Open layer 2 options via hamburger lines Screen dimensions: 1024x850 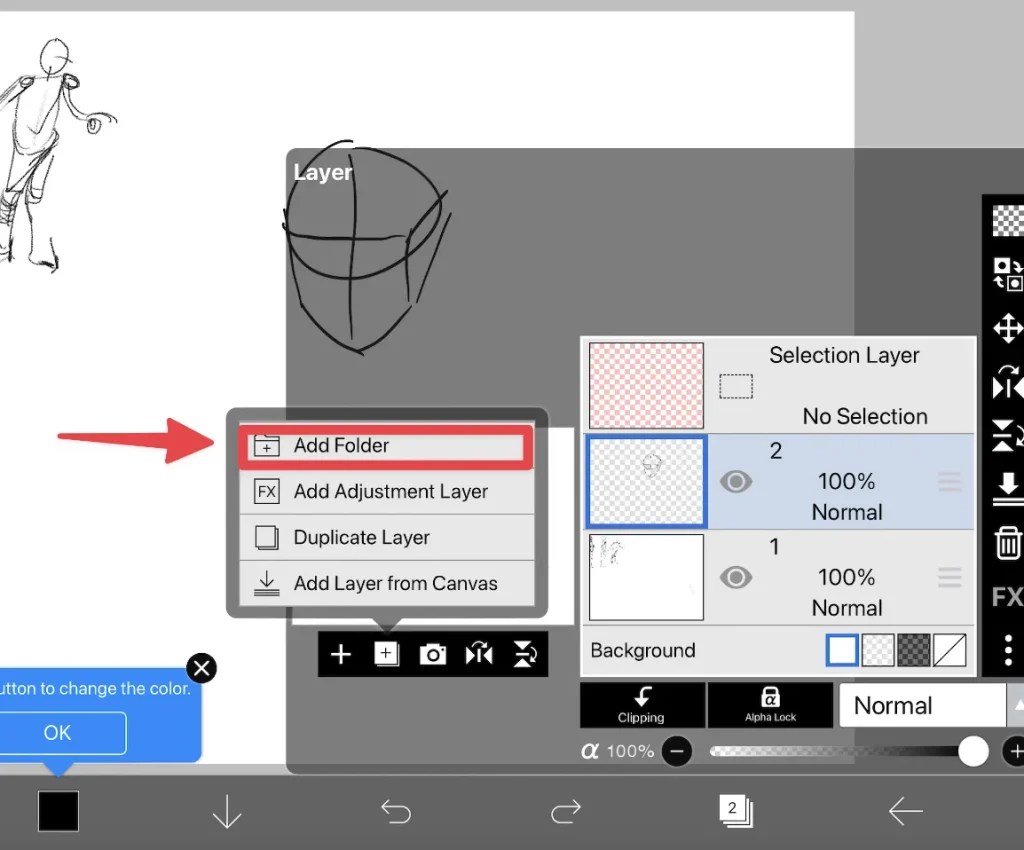click(948, 481)
